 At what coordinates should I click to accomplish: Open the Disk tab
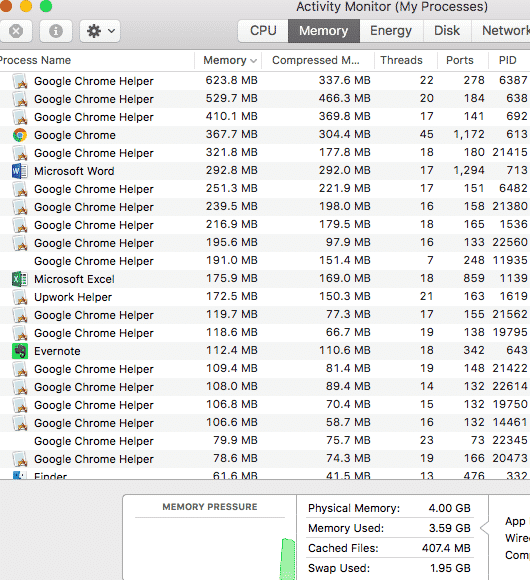(447, 31)
